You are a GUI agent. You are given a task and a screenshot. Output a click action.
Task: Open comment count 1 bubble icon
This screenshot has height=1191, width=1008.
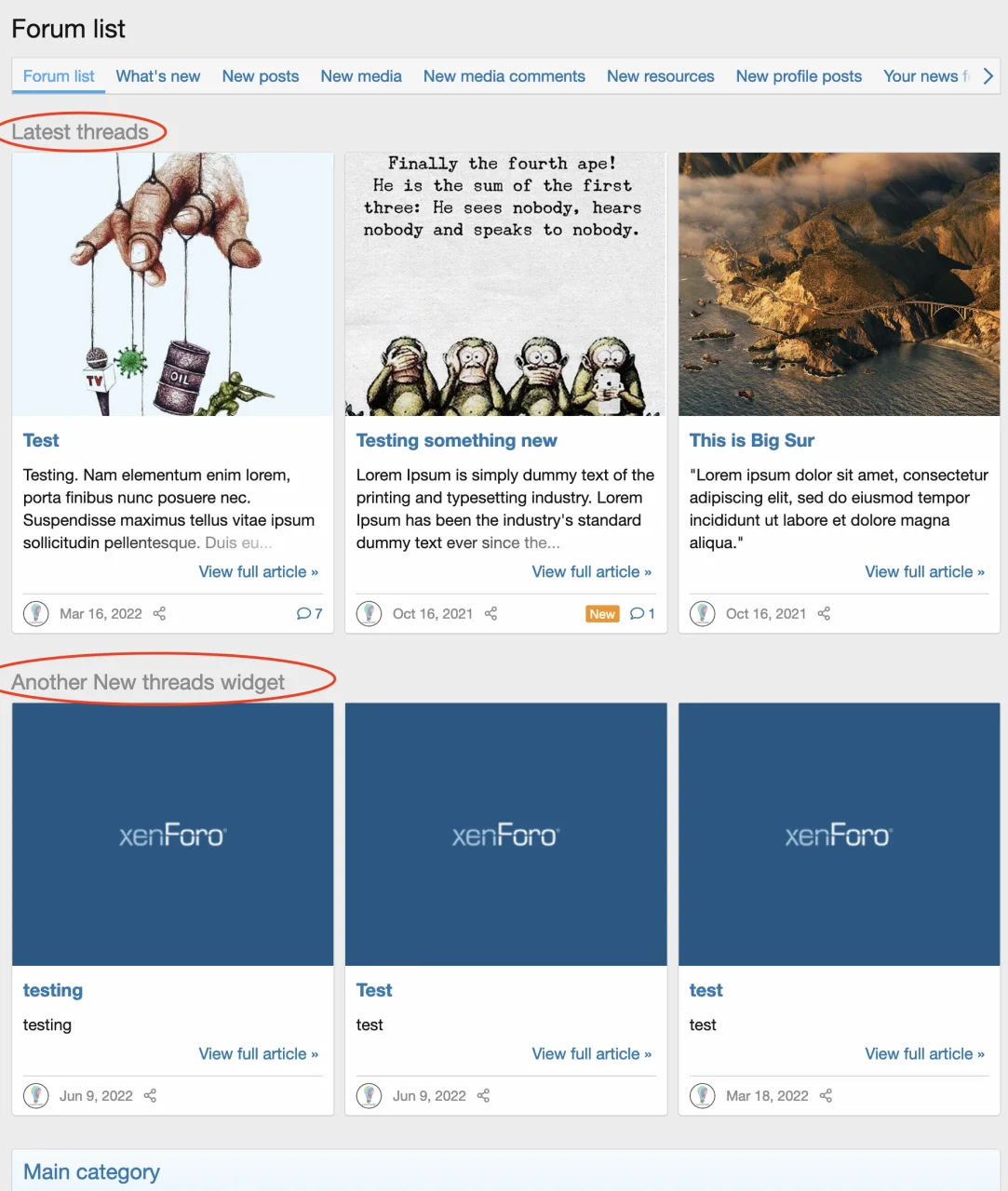637,614
